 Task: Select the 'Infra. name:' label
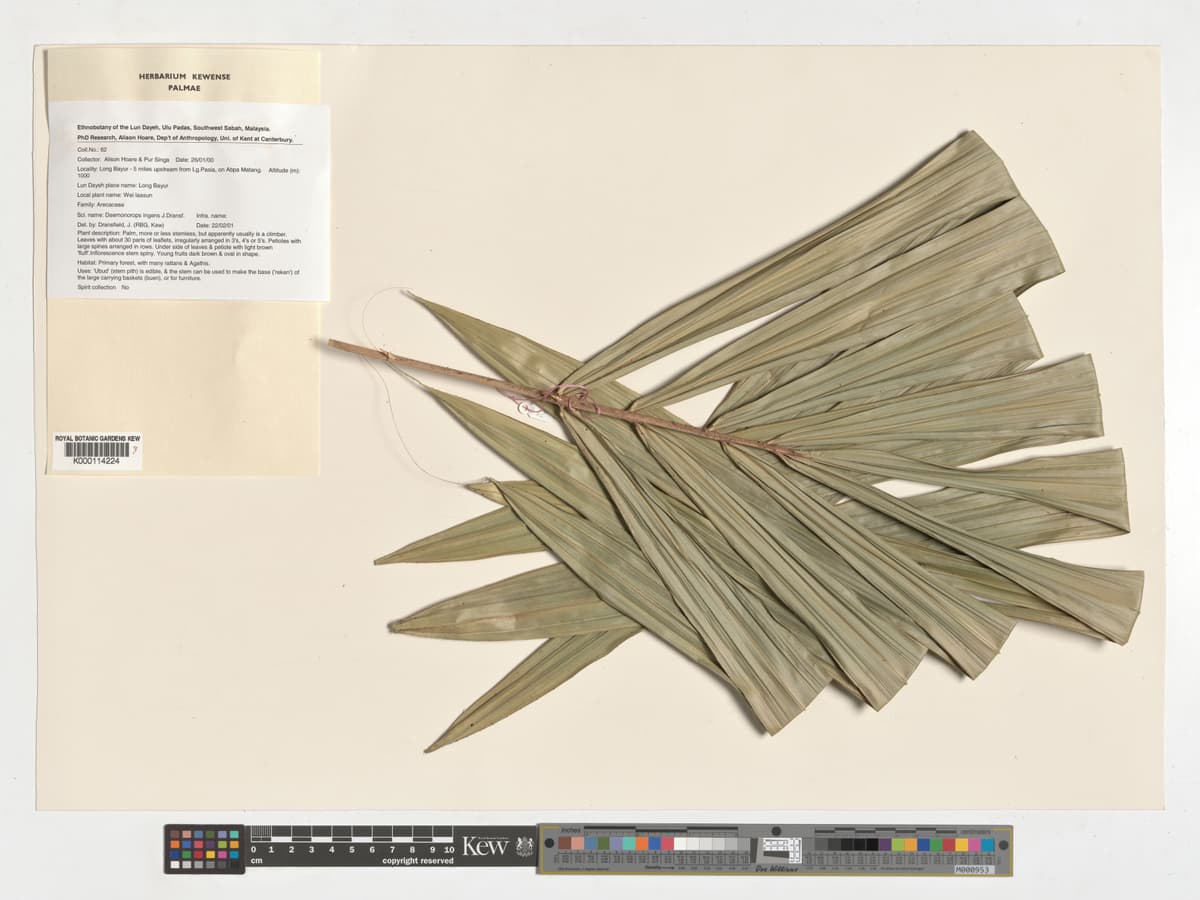tap(211, 216)
